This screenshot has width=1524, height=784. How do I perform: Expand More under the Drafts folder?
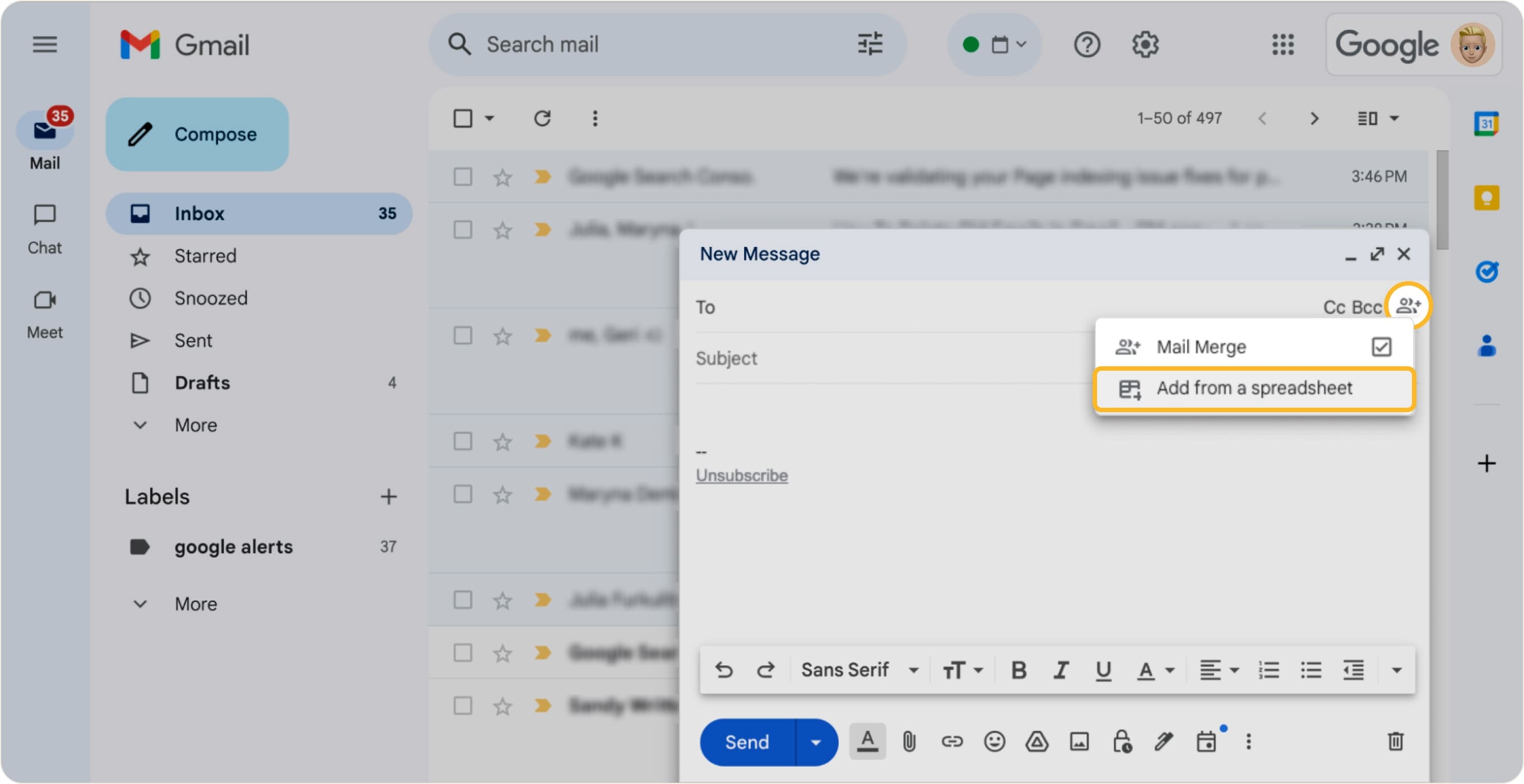[195, 425]
